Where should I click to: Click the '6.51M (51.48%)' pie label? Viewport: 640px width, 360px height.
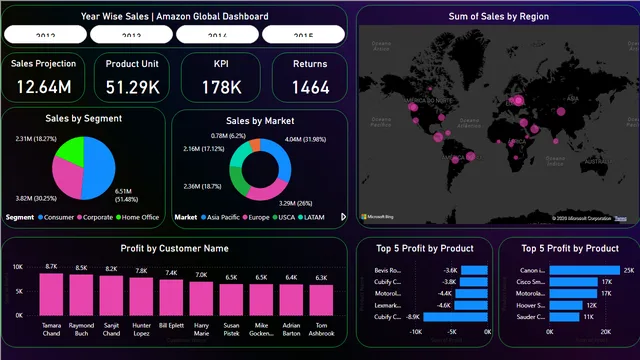pyautogui.click(x=126, y=195)
